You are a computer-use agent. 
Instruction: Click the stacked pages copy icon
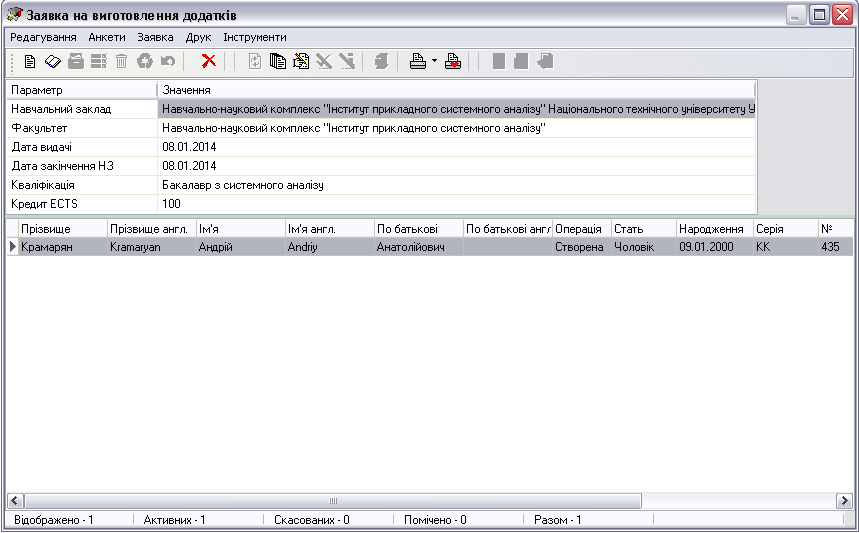(x=278, y=61)
